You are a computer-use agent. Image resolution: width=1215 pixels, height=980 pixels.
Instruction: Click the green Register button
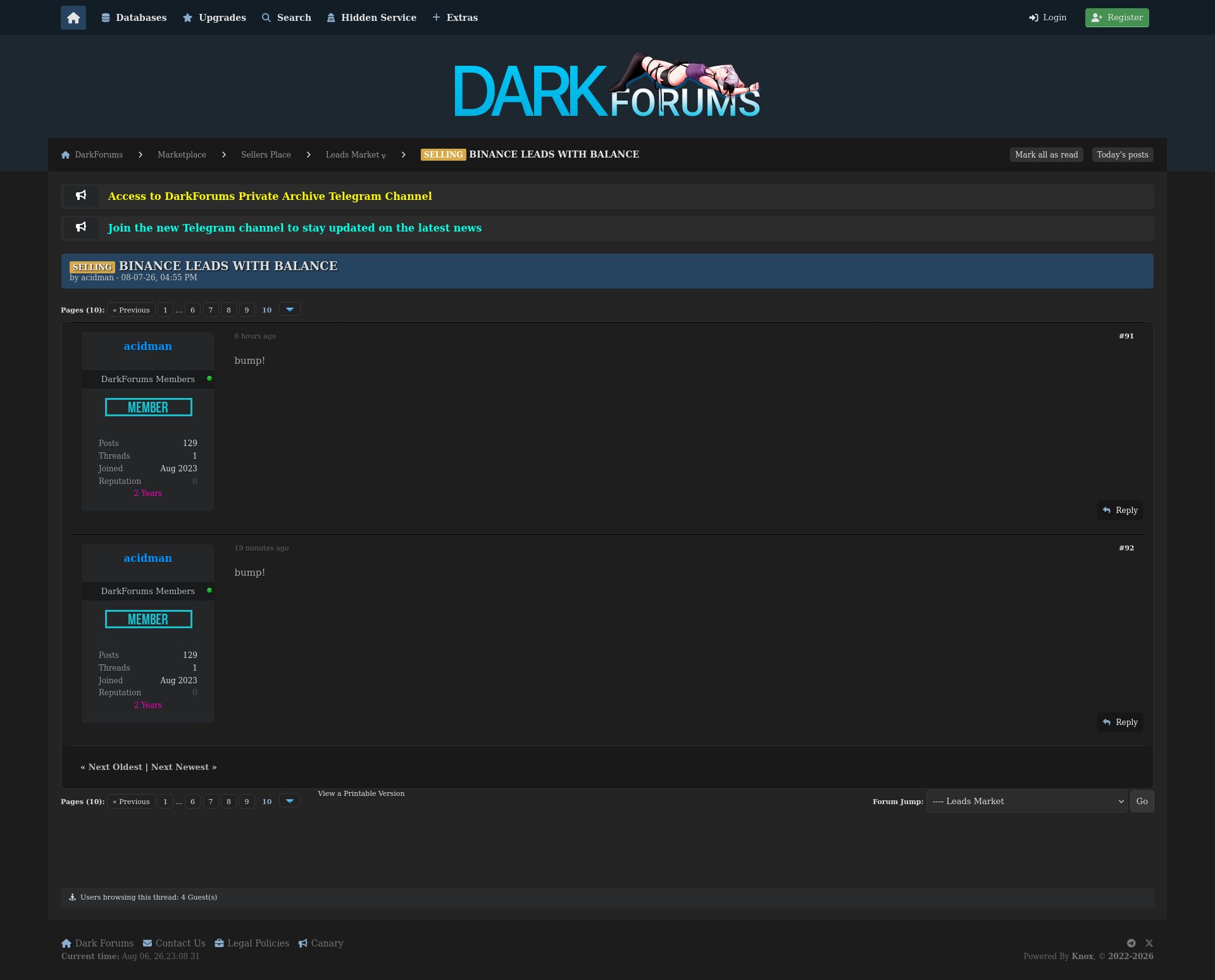1117,18
